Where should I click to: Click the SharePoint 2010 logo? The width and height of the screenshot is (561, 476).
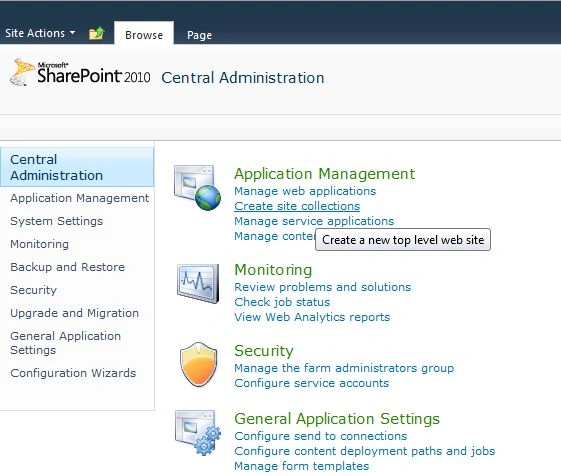80,72
